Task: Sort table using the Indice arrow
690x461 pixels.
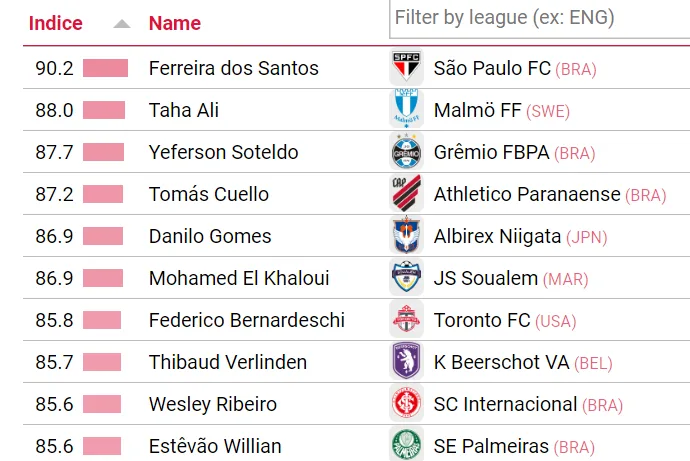Action: [x=122, y=24]
